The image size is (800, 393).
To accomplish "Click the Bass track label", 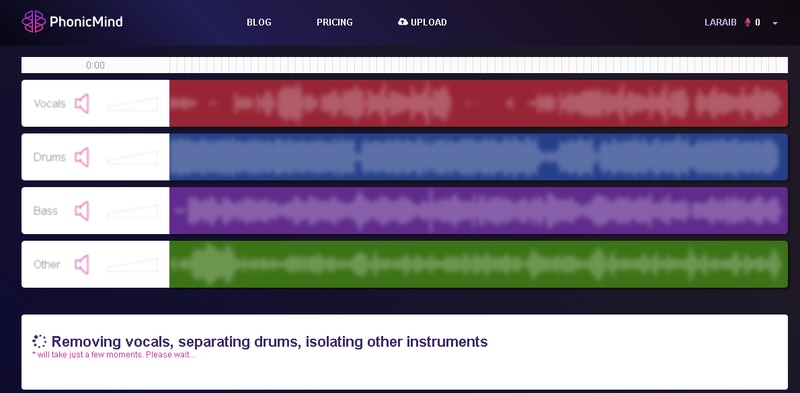I will click(45, 211).
